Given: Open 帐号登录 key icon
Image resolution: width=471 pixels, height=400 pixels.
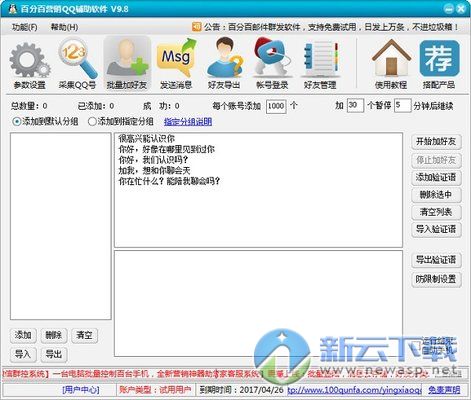Looking at the screenshot, I should click(x=272, y=64).
